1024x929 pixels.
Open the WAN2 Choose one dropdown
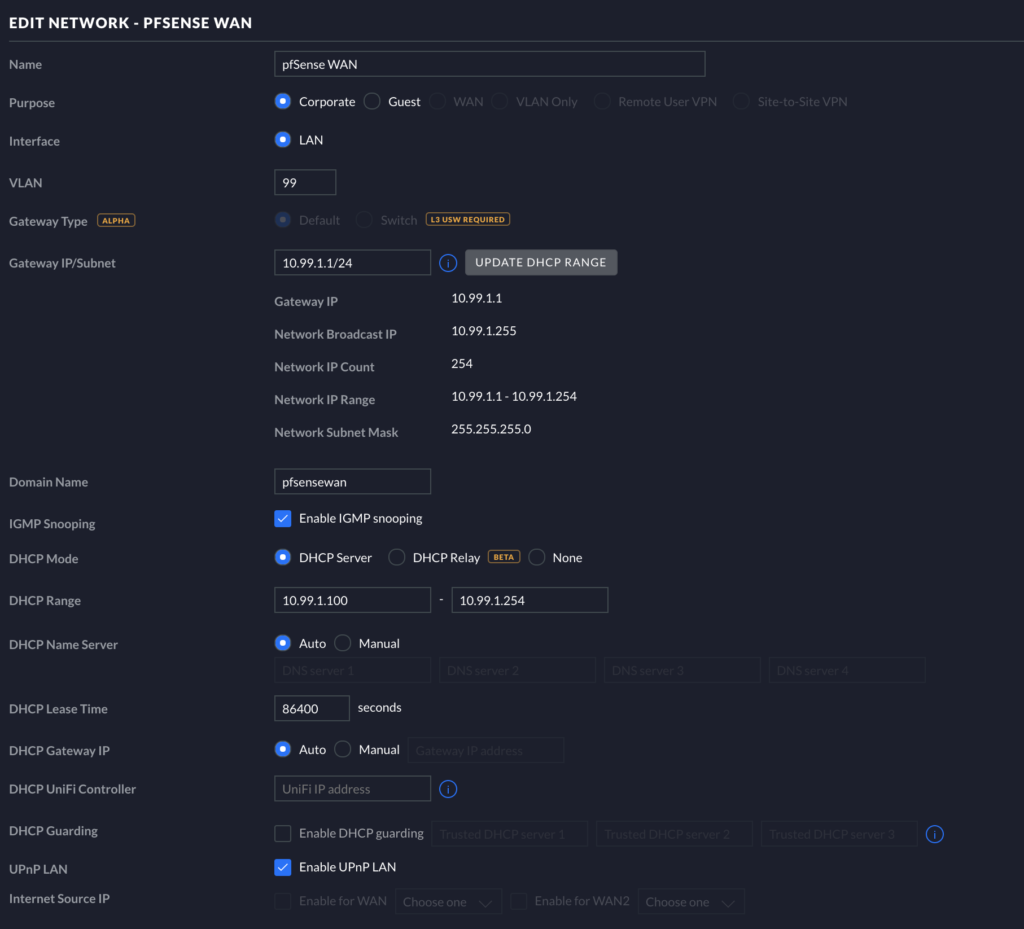[x=692, y=902]
